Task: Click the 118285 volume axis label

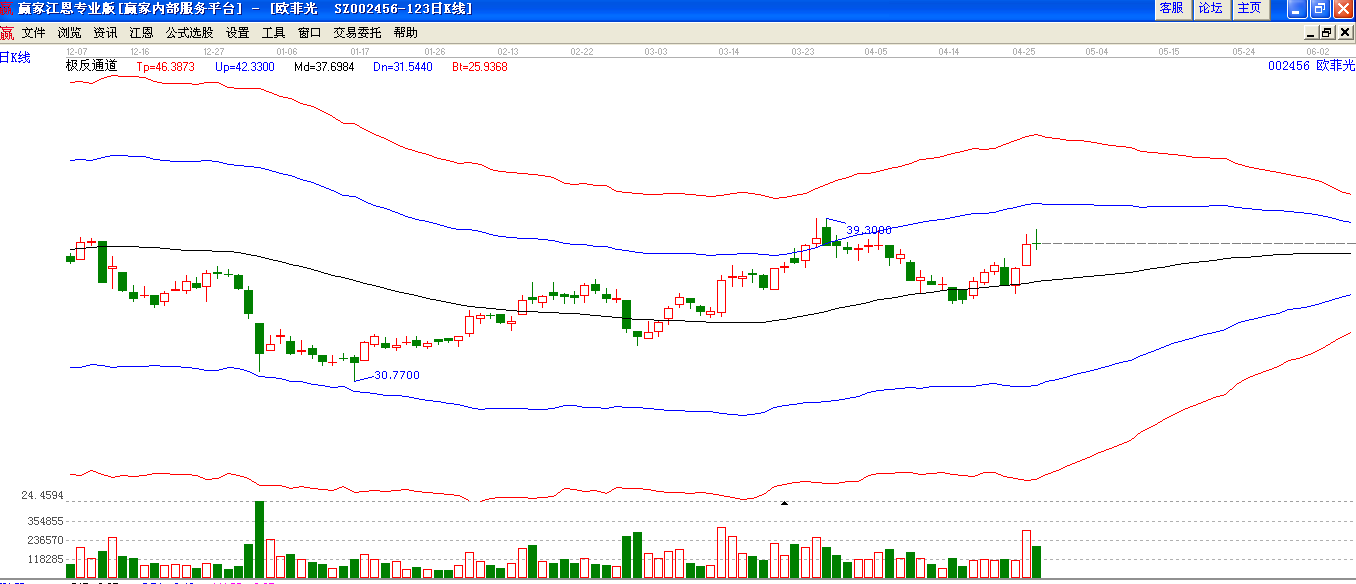Action: pyautogui.click(x=46, y=559)
